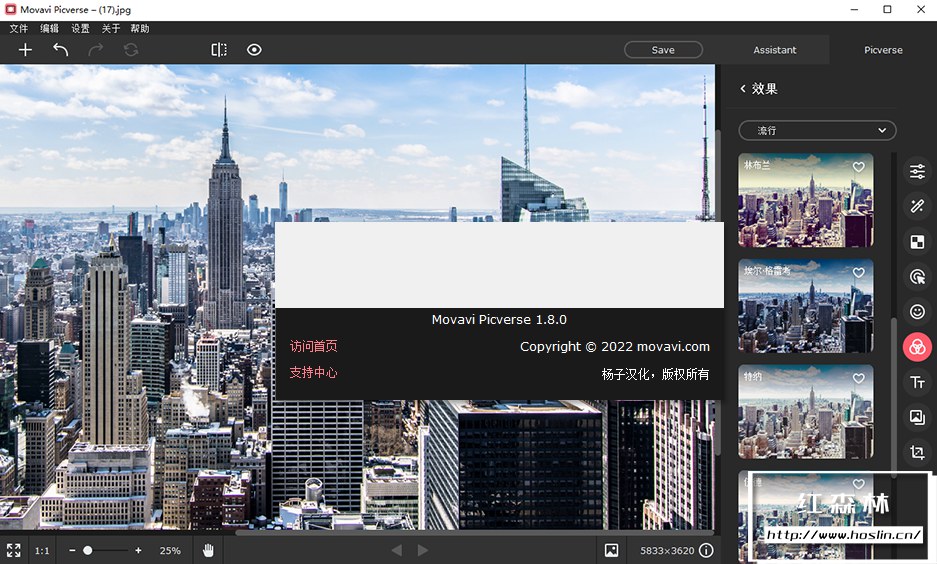The image size is (937, 564).
Task: Open the 编辑 menu
Action: click(50, 29)
